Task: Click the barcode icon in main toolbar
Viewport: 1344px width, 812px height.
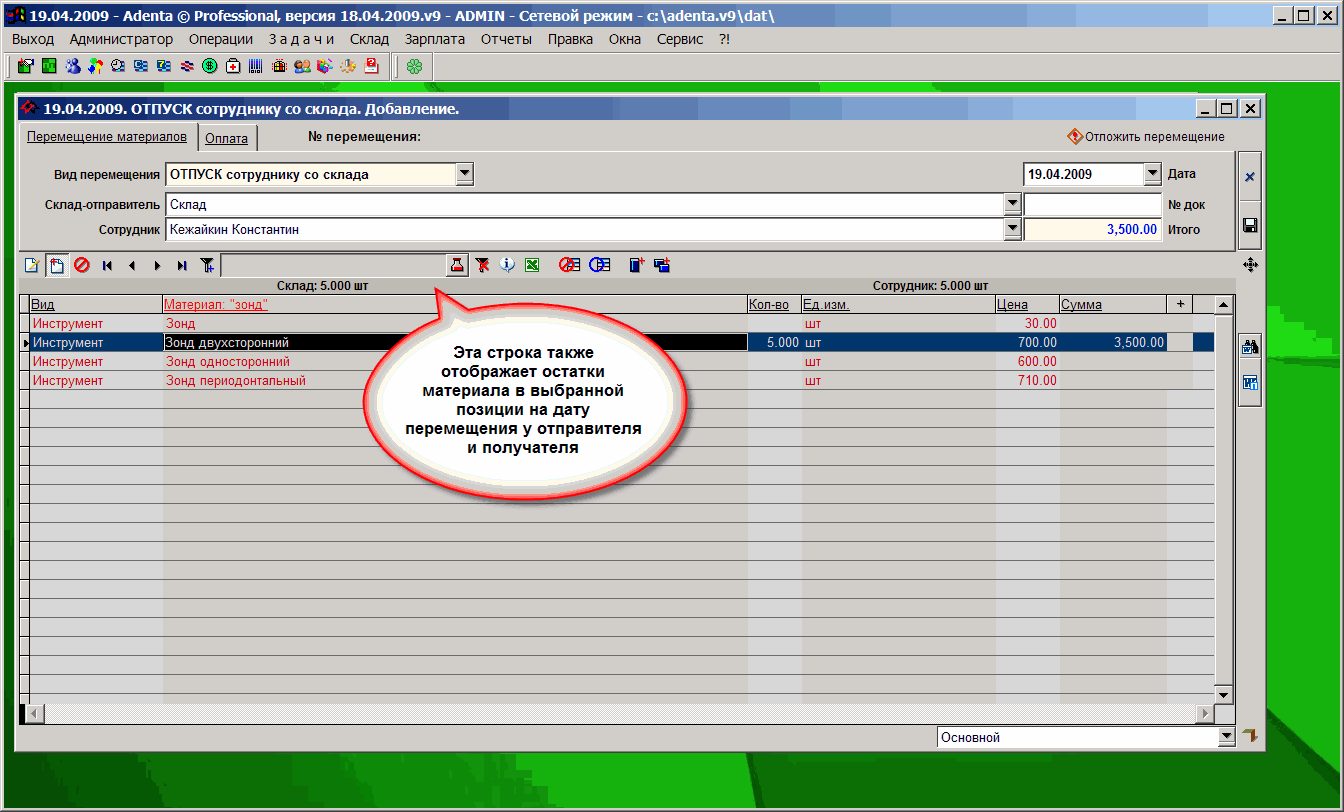Action: (x=256, y=67)
